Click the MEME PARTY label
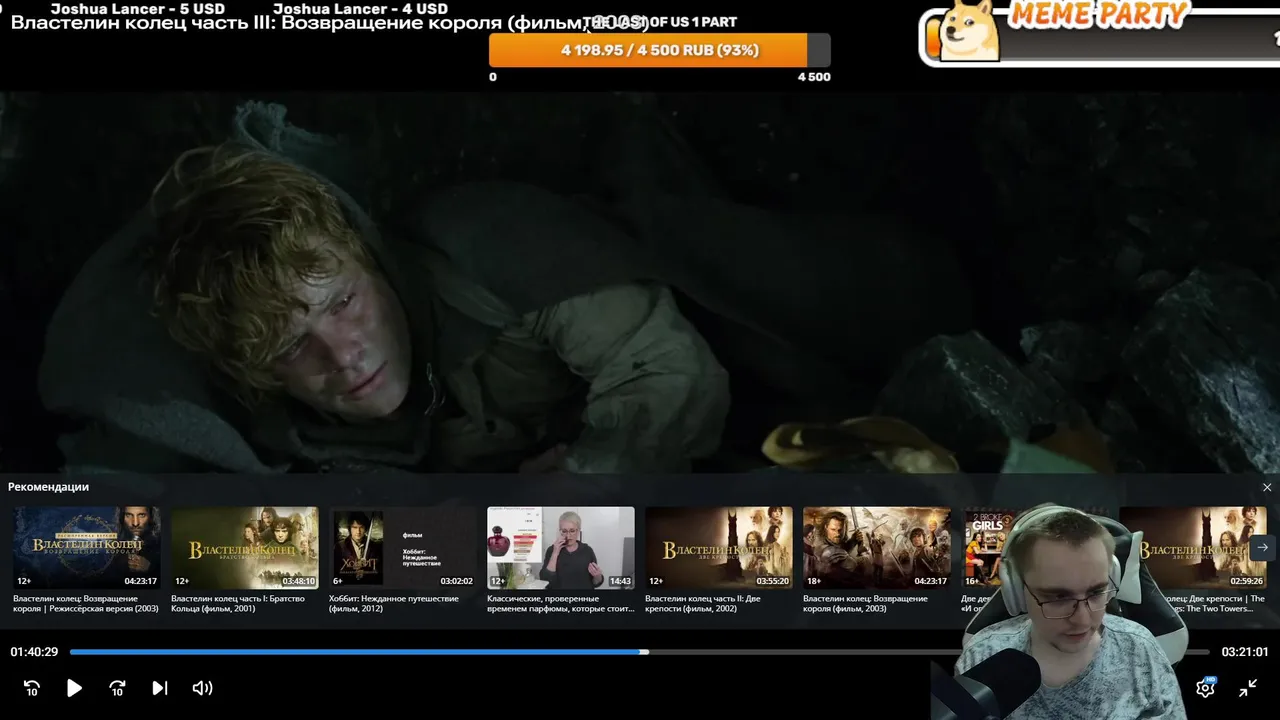 1098,14
